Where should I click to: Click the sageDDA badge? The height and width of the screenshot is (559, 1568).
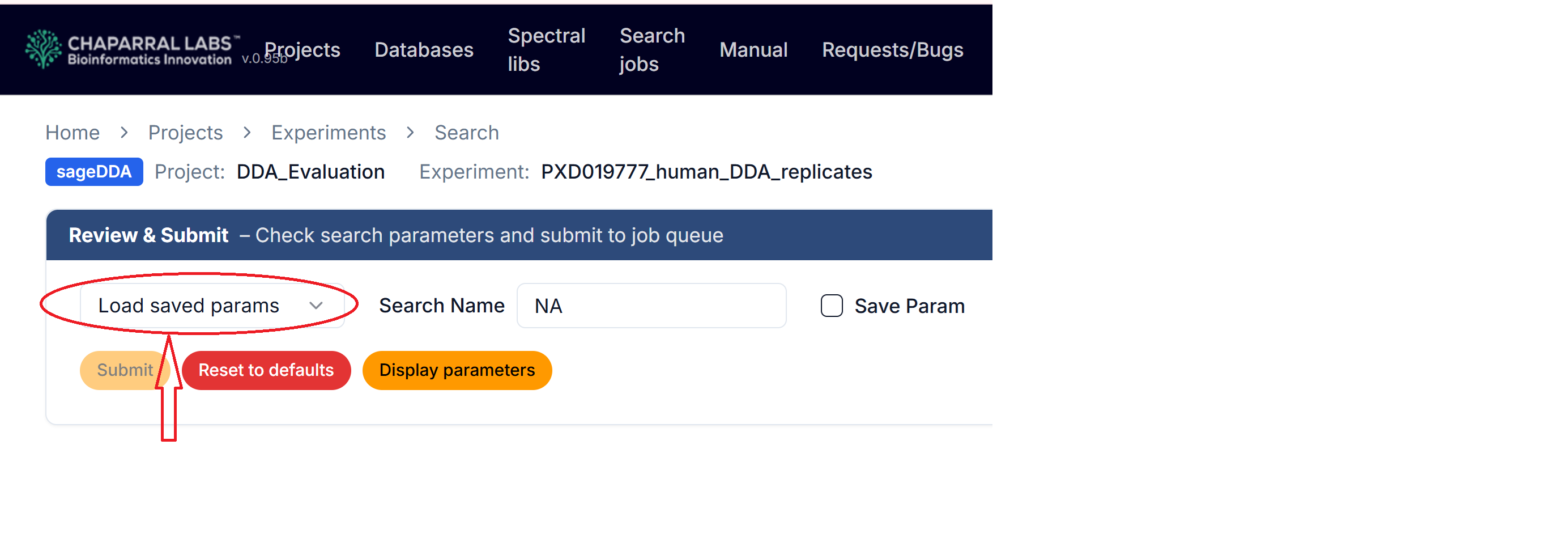coord(93,172)
